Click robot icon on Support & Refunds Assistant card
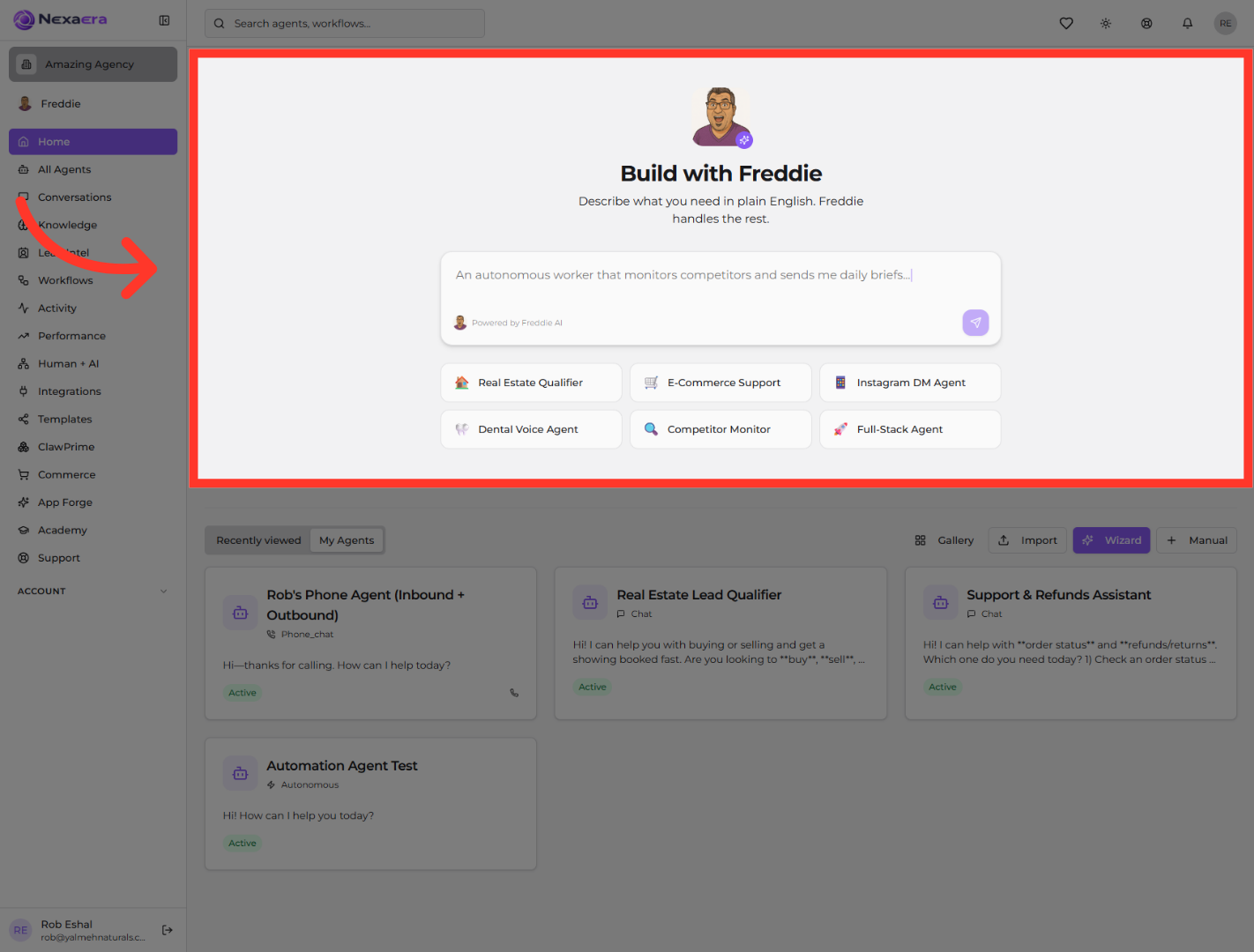Screen dimensions: 1254x952 tap(940, 603)
